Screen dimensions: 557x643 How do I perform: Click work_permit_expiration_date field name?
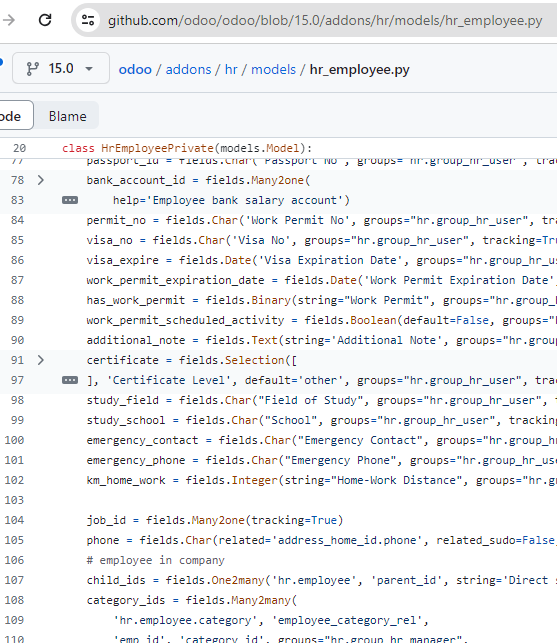(176, 280)
